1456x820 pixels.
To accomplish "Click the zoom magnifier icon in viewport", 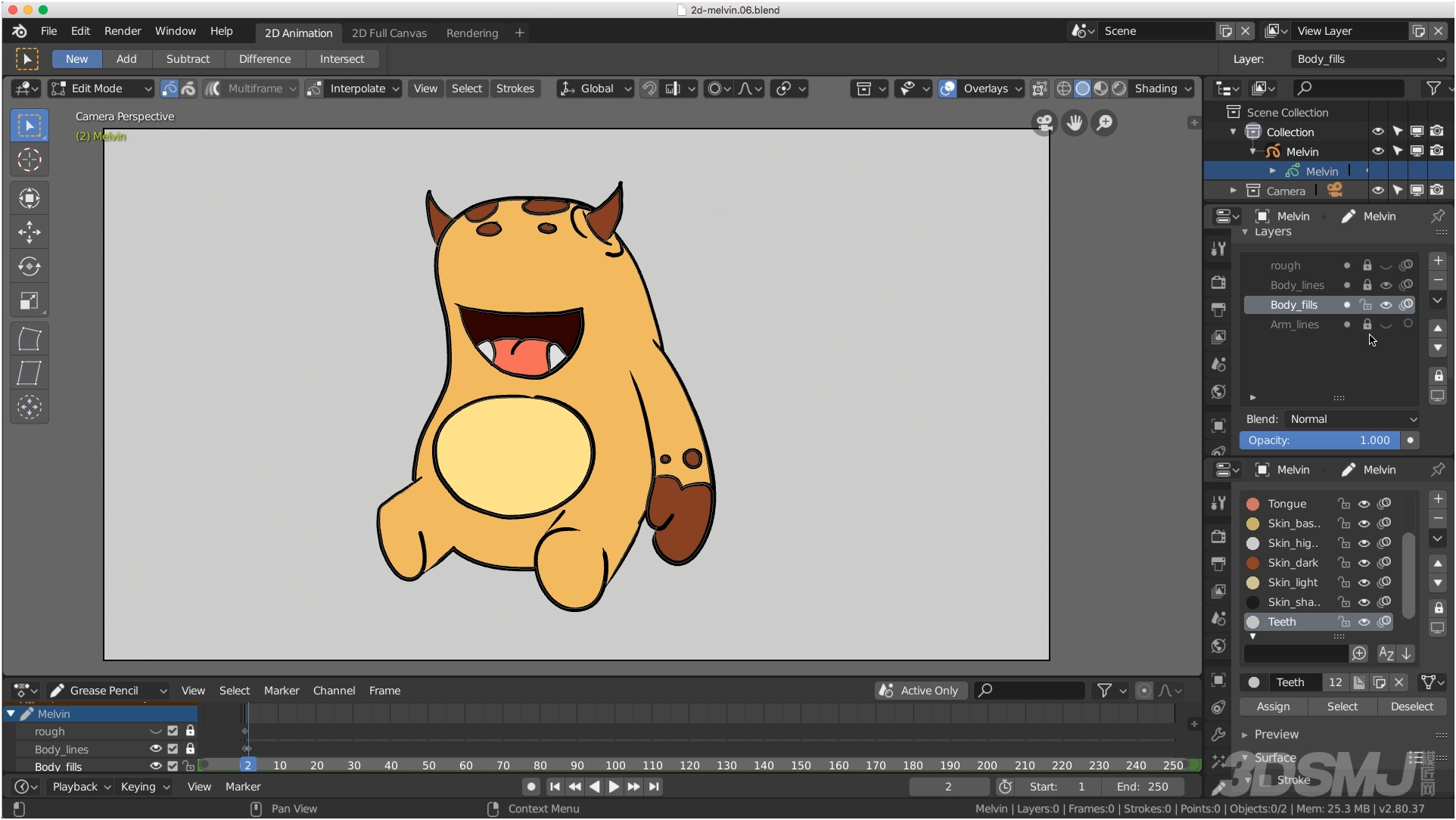I will tap(1104, 123).
